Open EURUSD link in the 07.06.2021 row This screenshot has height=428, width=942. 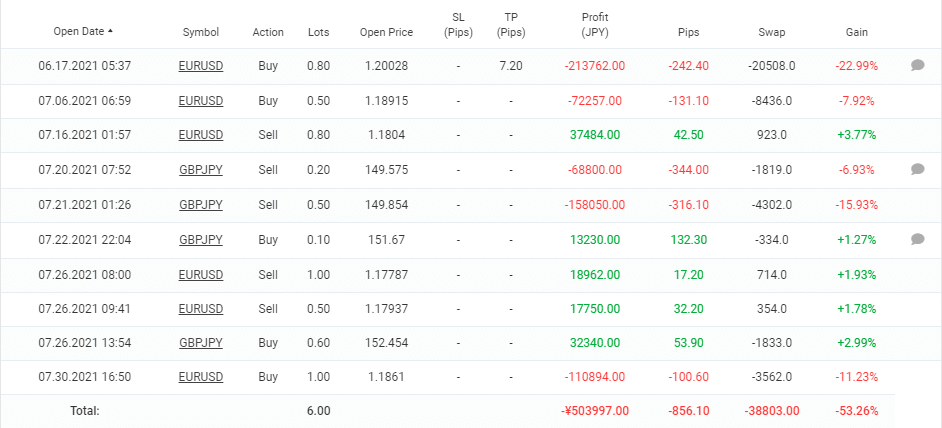point(201,101)
